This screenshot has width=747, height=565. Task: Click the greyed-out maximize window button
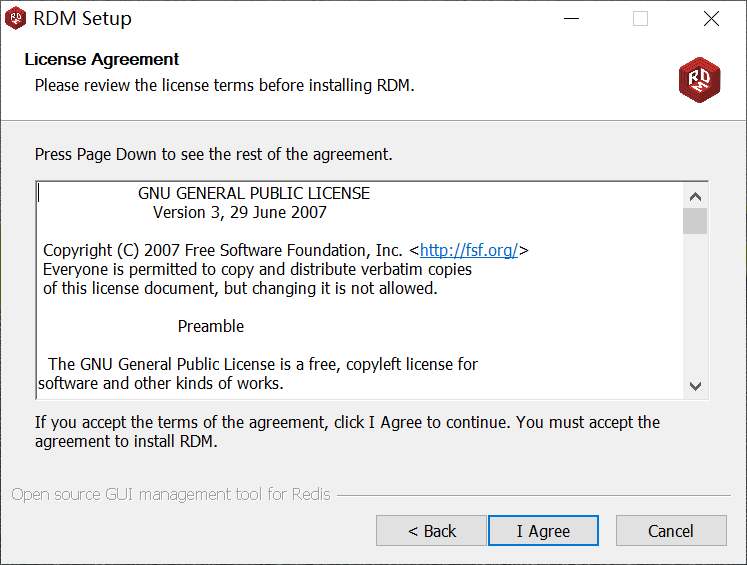point(640,19)
